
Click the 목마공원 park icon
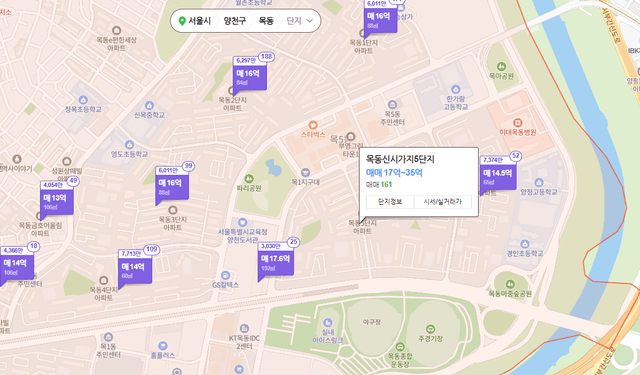click(501, 67)
